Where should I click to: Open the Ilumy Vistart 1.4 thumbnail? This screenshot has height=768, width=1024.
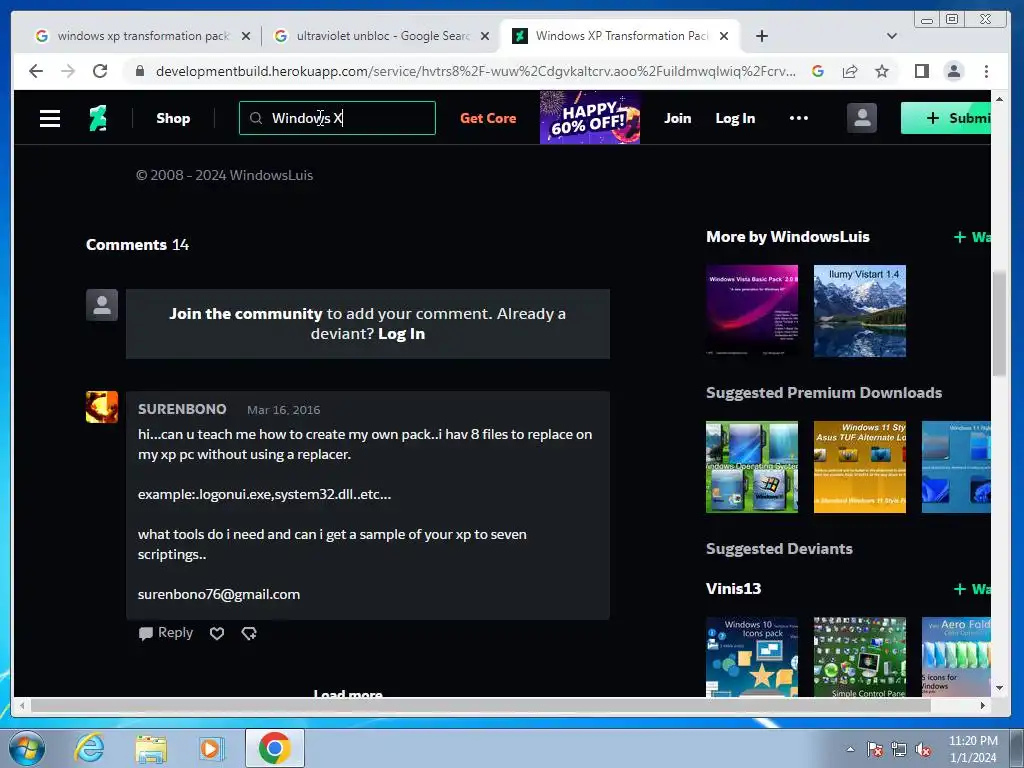(x=859, y=311)
